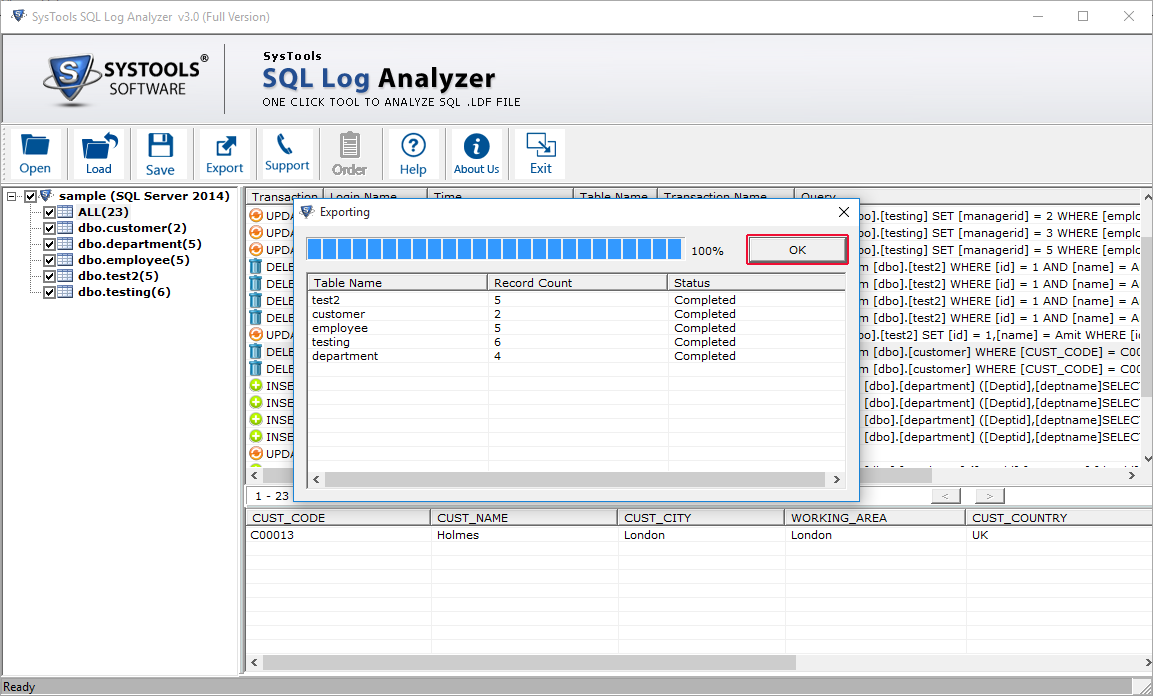Screen dimensions: 1153x696
Task: Select the dbo.customer(2) tree item
Action: coord(132,228)
